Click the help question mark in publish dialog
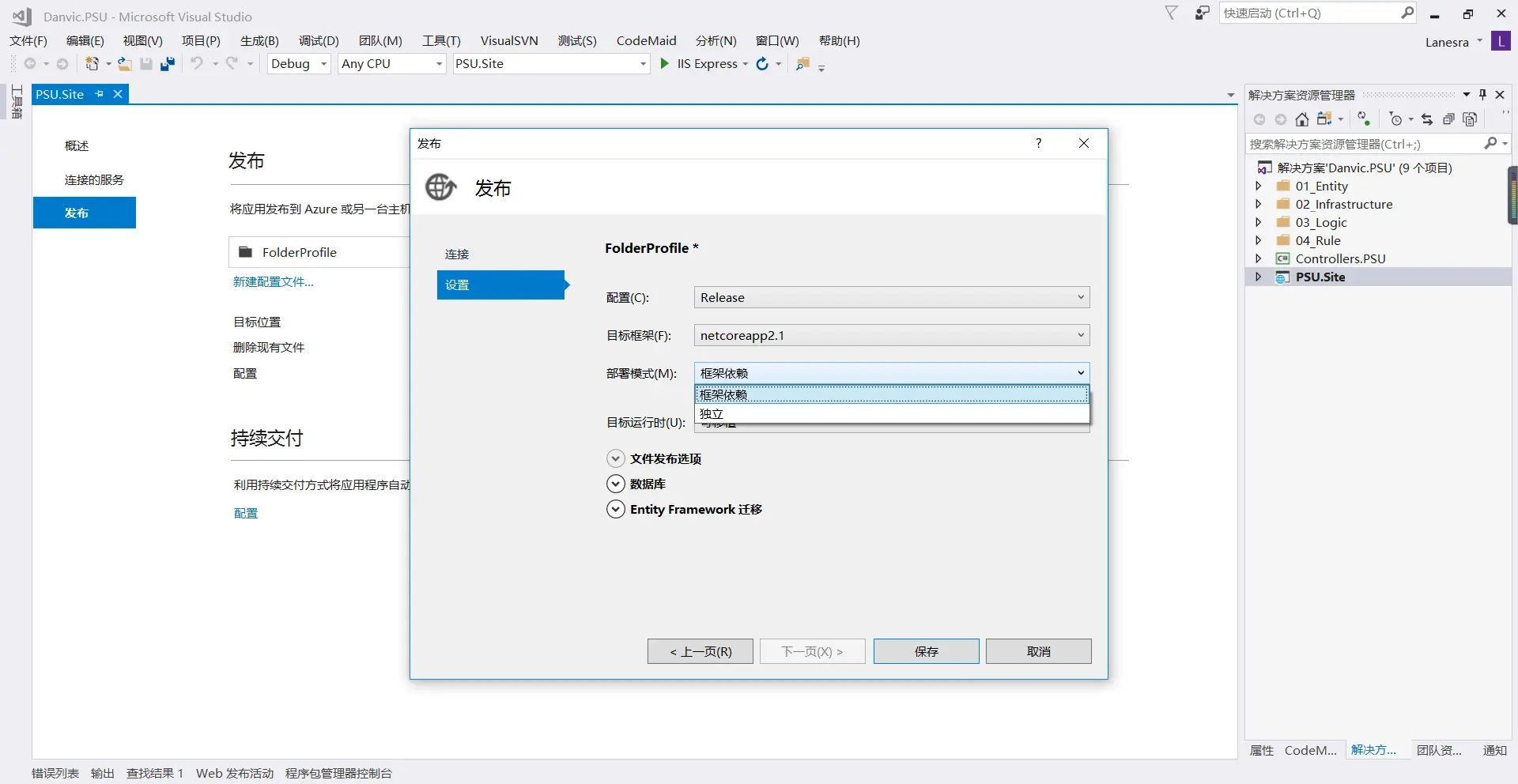 tap(1039, 143)
